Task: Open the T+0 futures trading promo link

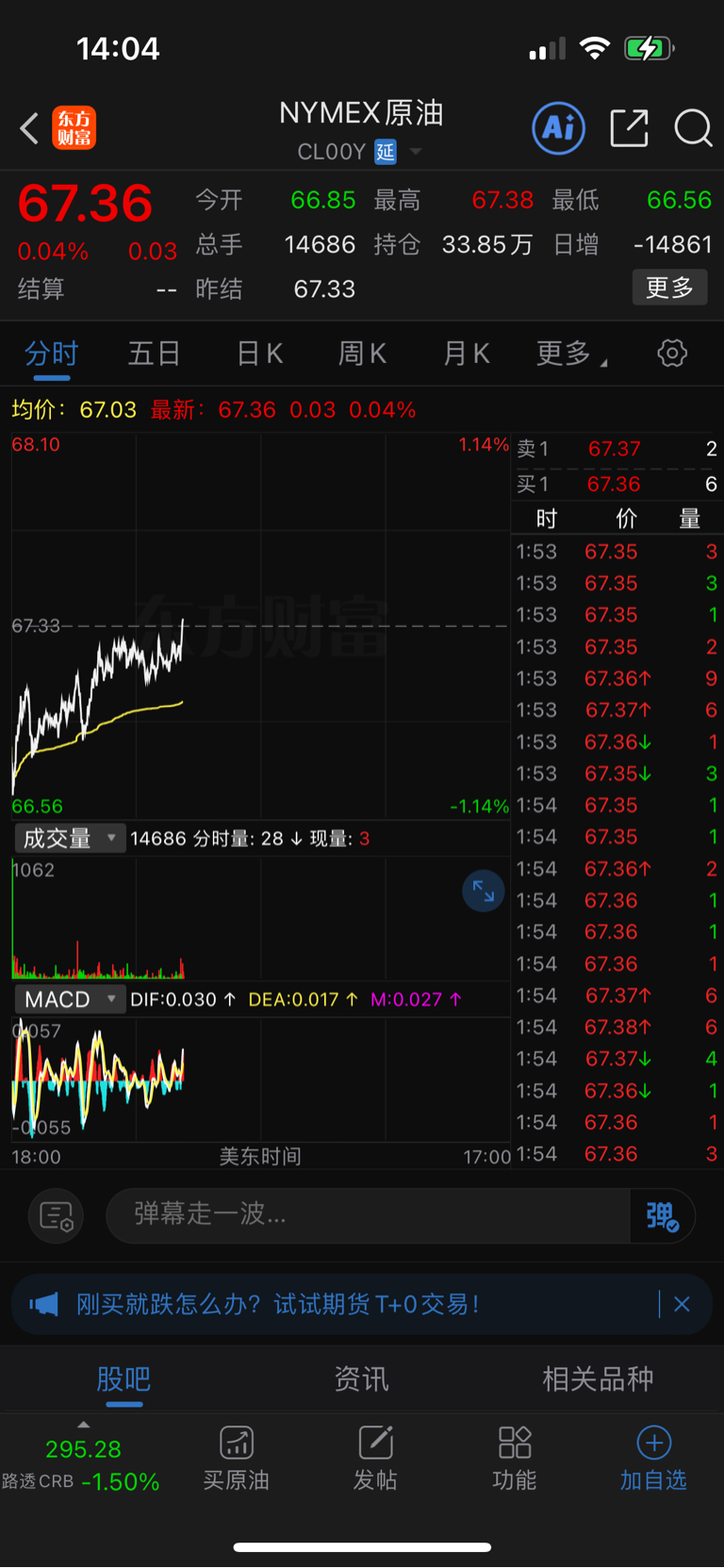Action: pyautogui.click(x=277, y=1304)
